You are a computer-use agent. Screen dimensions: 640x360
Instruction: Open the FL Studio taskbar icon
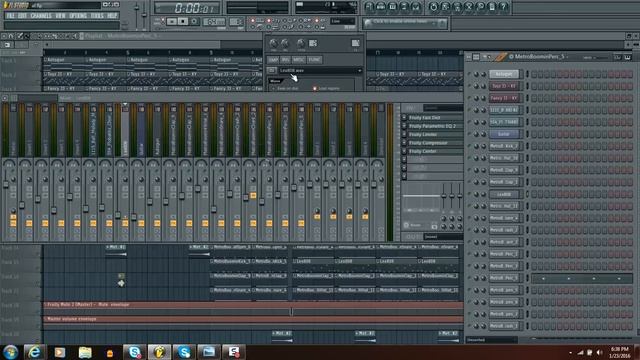(159, 352)
